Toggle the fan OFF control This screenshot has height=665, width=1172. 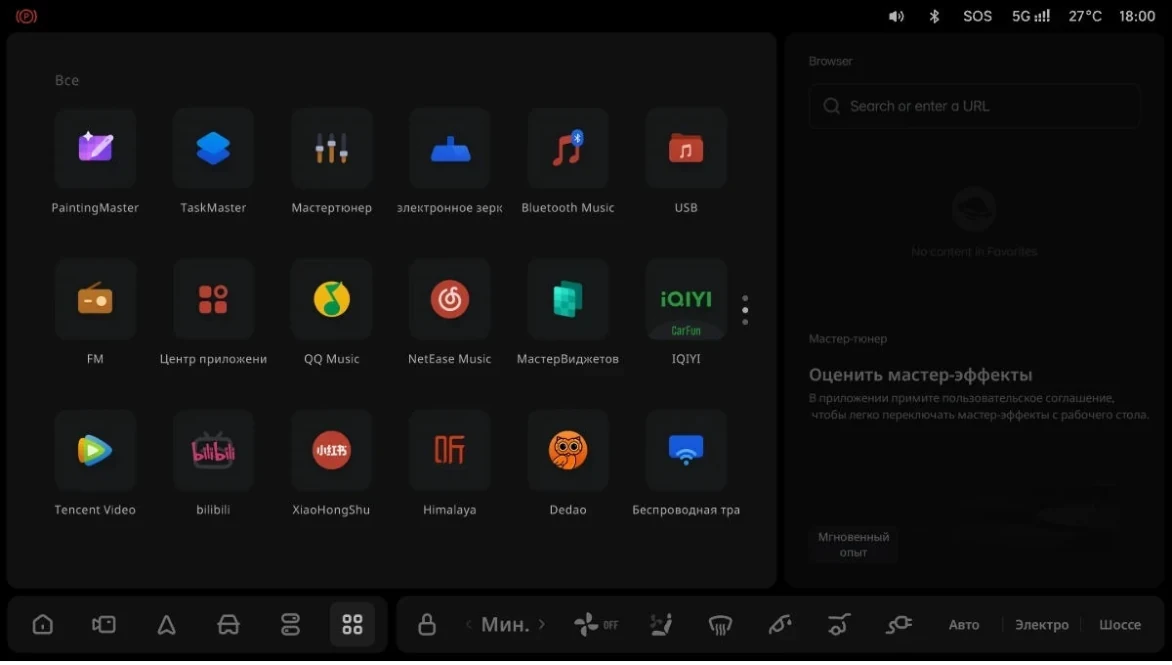click(596, 624)
